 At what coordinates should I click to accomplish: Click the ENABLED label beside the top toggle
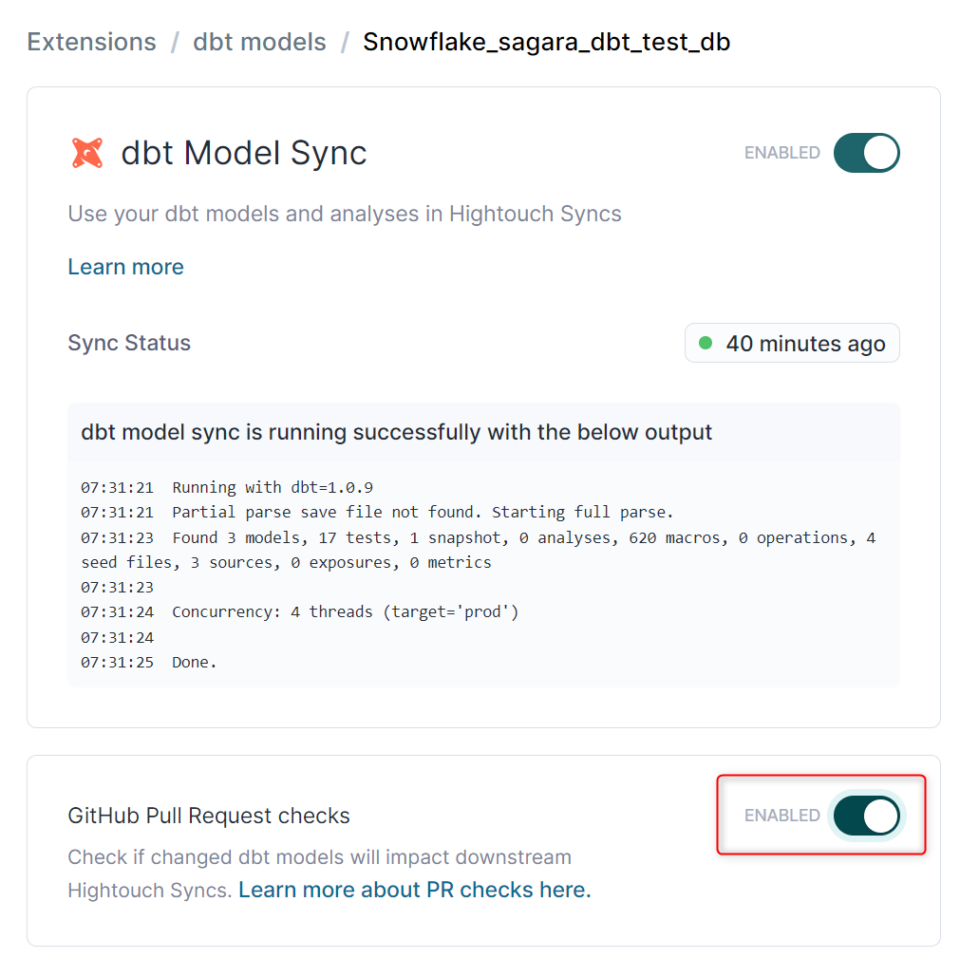(781, 152)
